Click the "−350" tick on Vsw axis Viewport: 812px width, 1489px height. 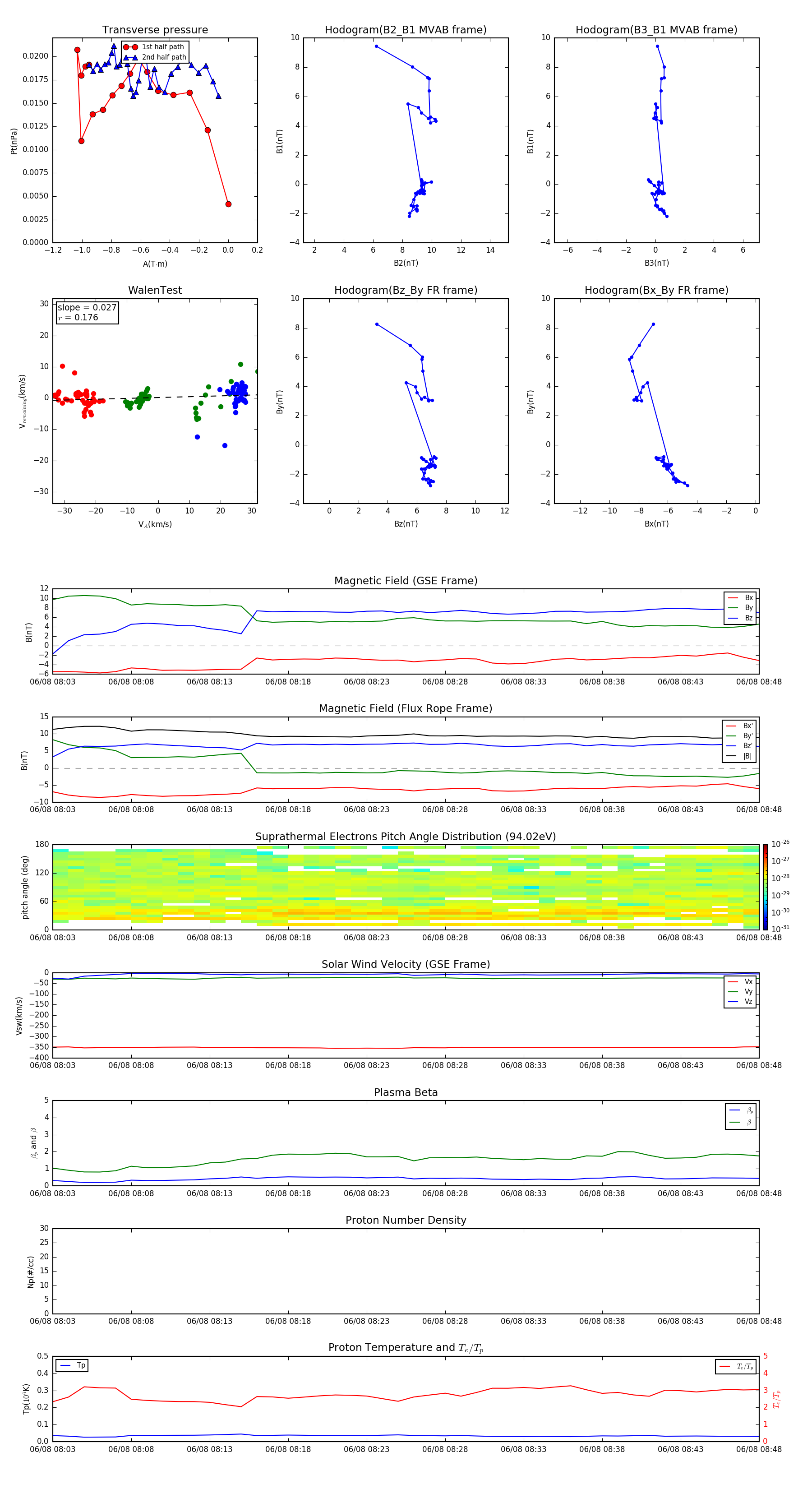(39, 1047)
